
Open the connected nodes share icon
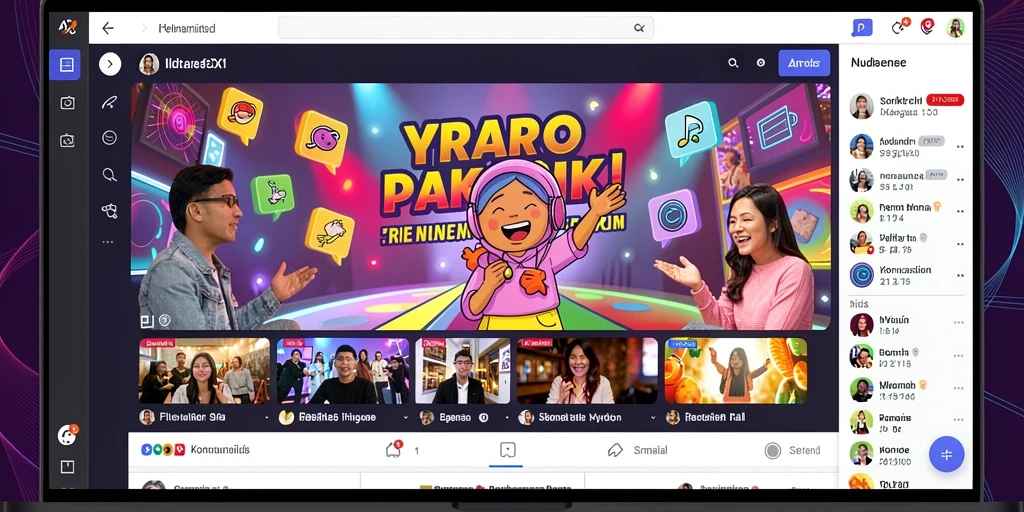pos(109,210)
